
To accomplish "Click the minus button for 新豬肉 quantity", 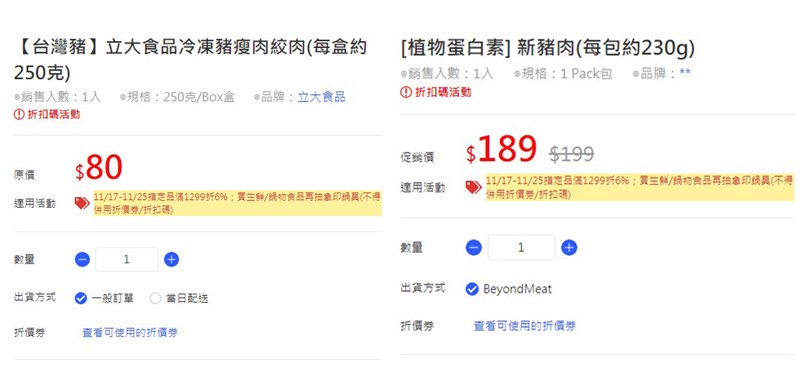I will (x=473, y=248).
